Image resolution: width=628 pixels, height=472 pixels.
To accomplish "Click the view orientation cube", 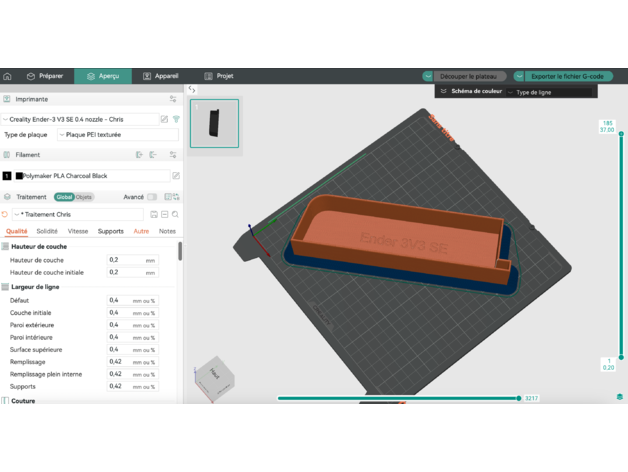I will pyautogui.click(x=216, y=377).
